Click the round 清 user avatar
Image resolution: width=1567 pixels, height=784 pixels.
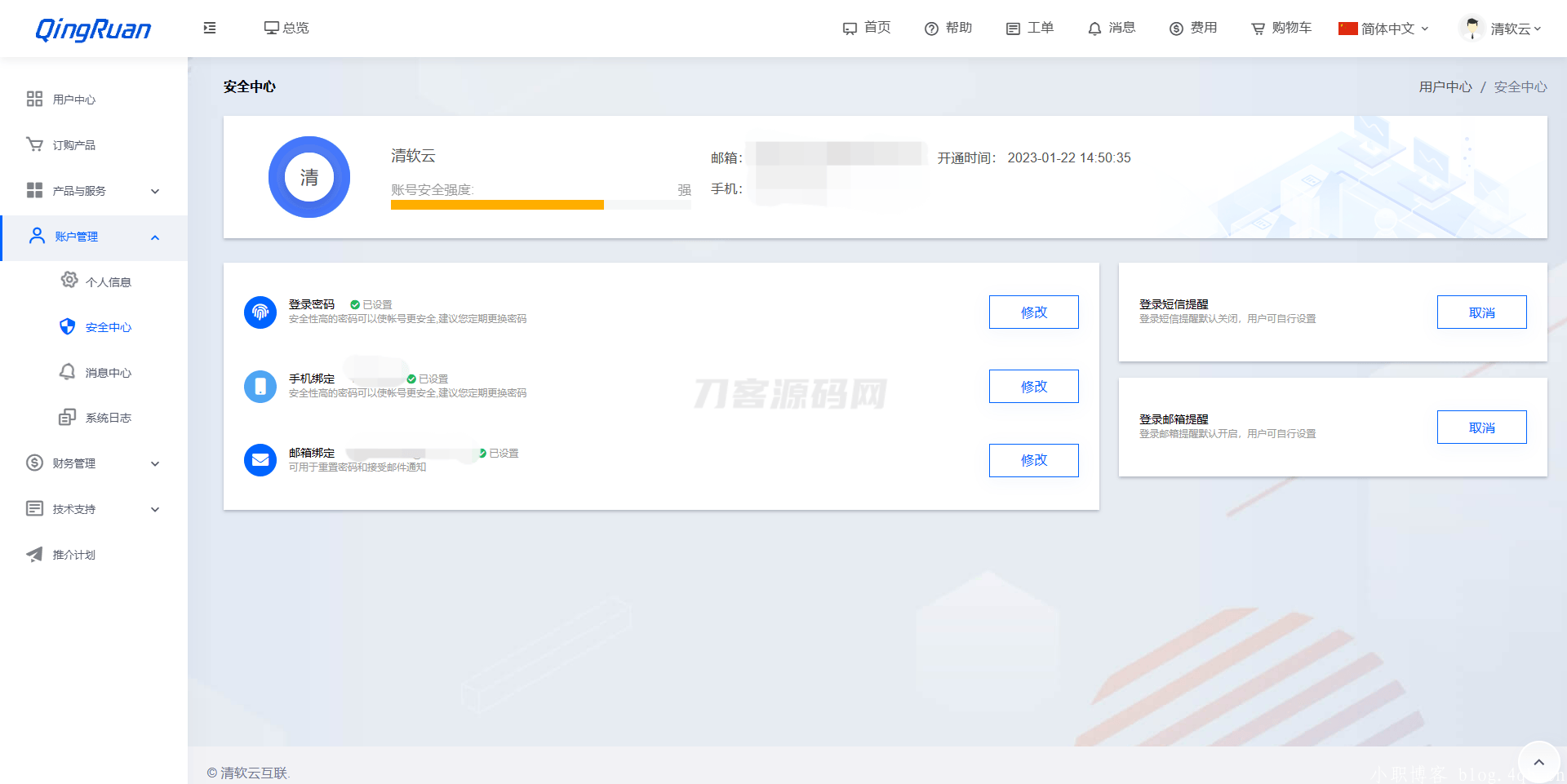click(309, 177)
